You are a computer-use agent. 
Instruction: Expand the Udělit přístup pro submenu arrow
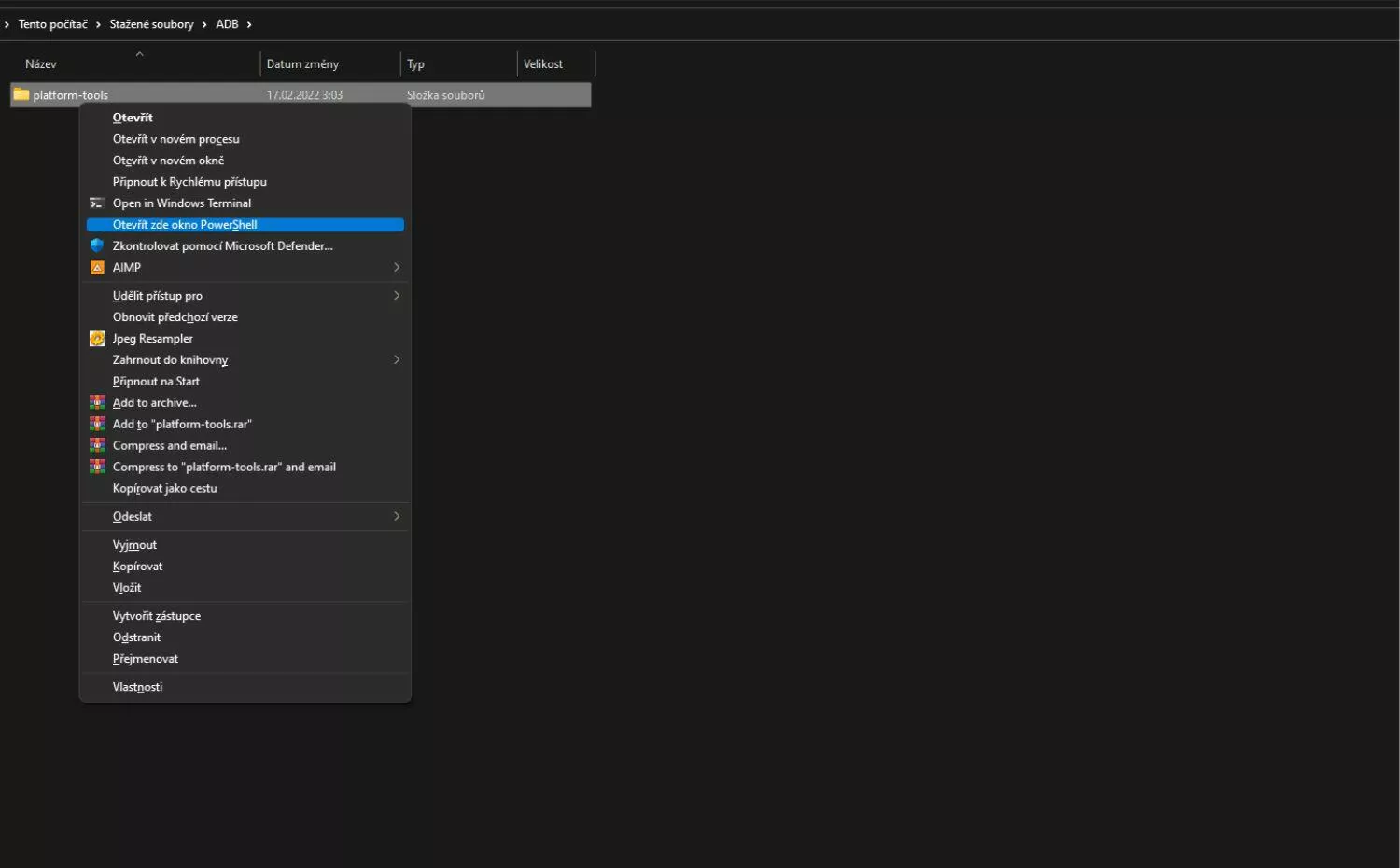click(397, 295)
